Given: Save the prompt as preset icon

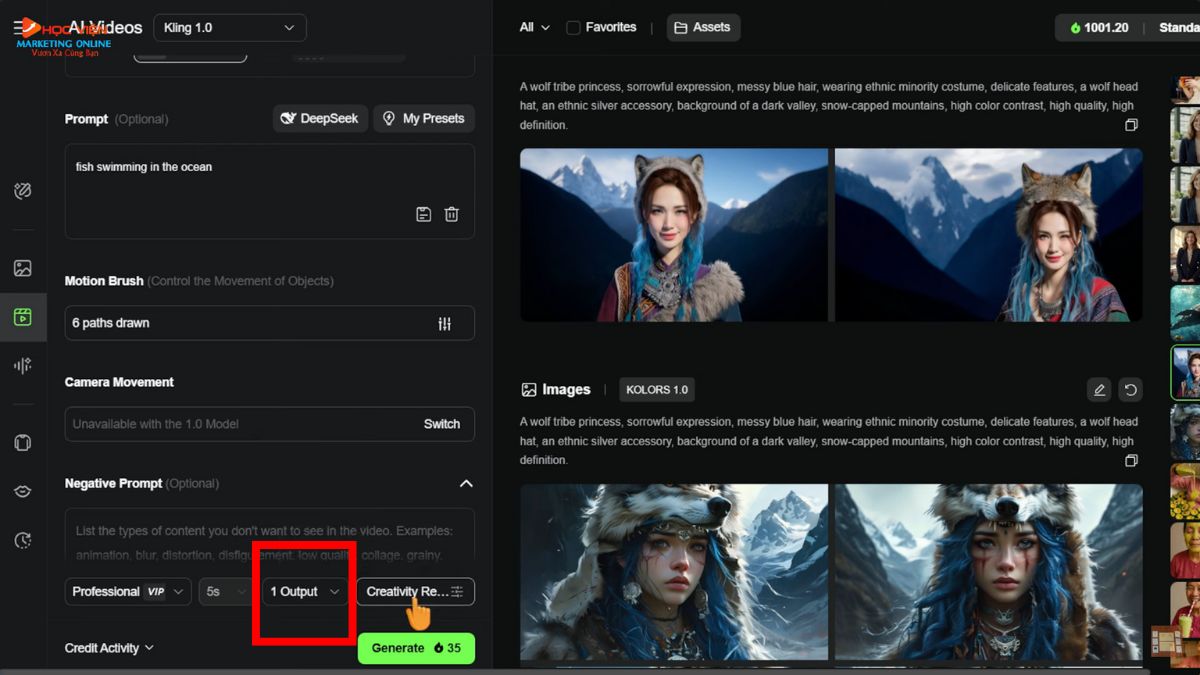Looking at the screenshot, I should [x=424, y=214].
